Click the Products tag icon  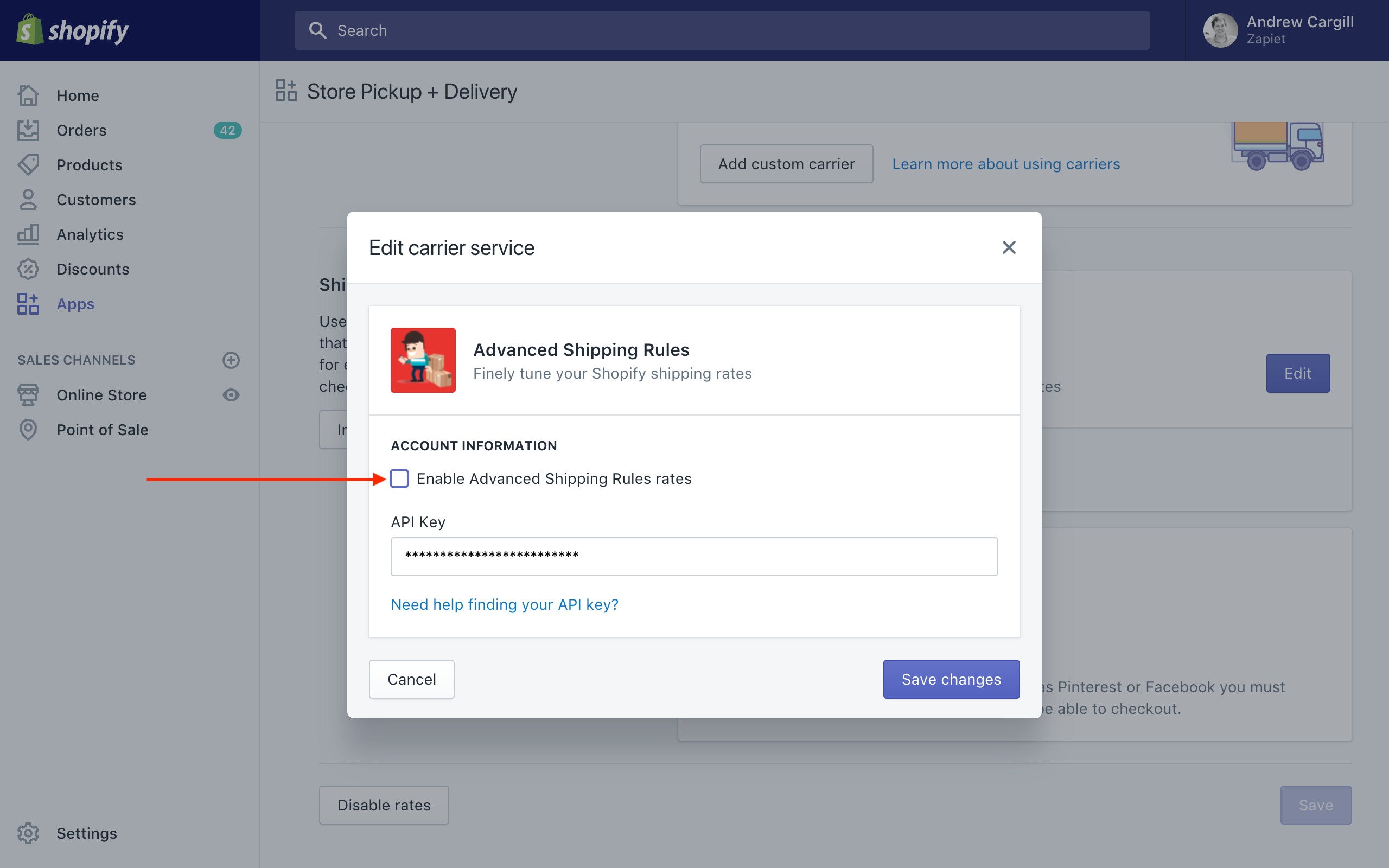point(28,165)
